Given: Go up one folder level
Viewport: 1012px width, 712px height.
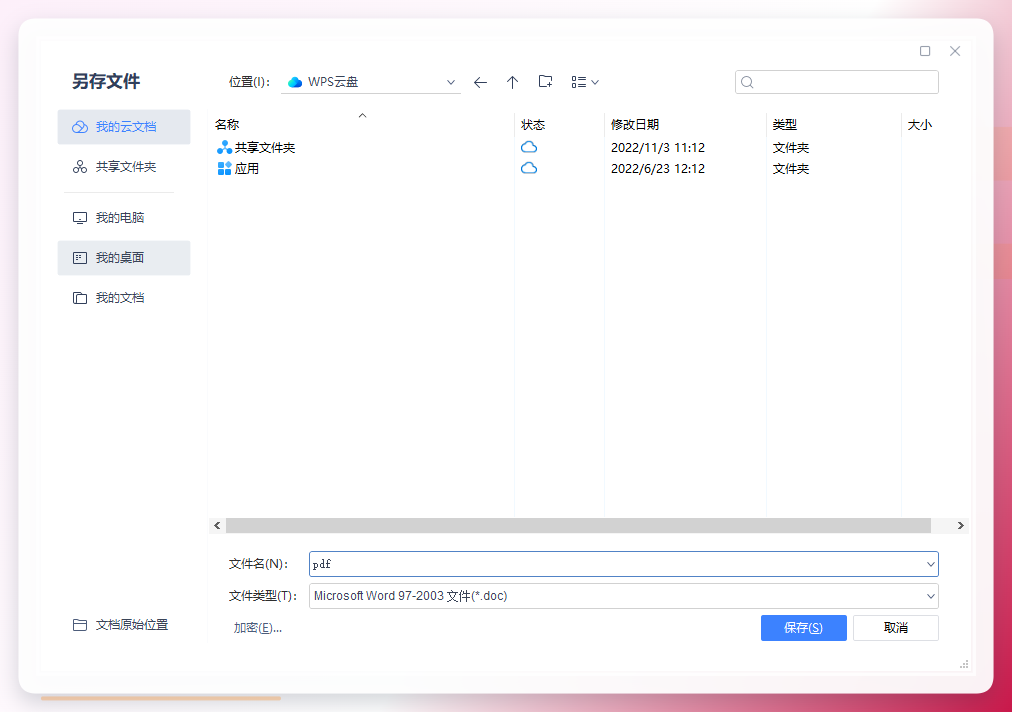Looking at the screenshot, I should click(x=512, y=82).
